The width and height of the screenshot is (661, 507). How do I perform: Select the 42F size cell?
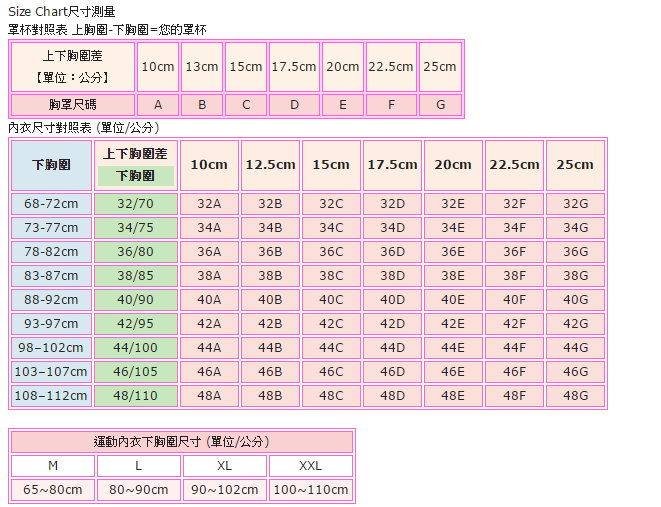pos(514,323)
